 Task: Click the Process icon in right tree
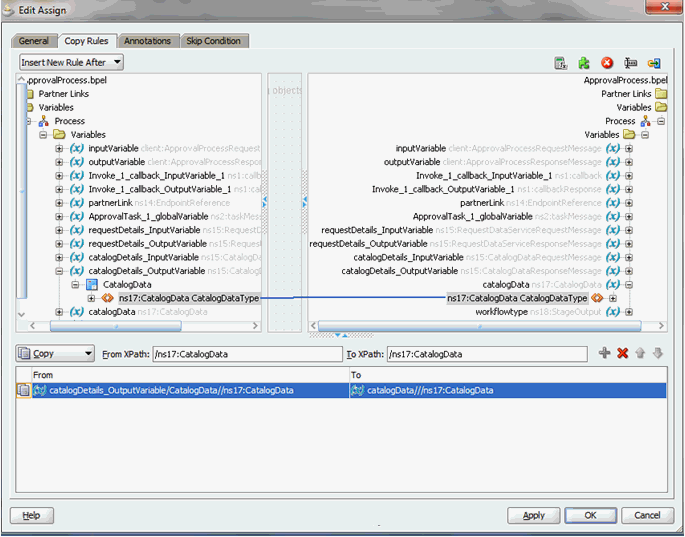[x=645, y=121]
